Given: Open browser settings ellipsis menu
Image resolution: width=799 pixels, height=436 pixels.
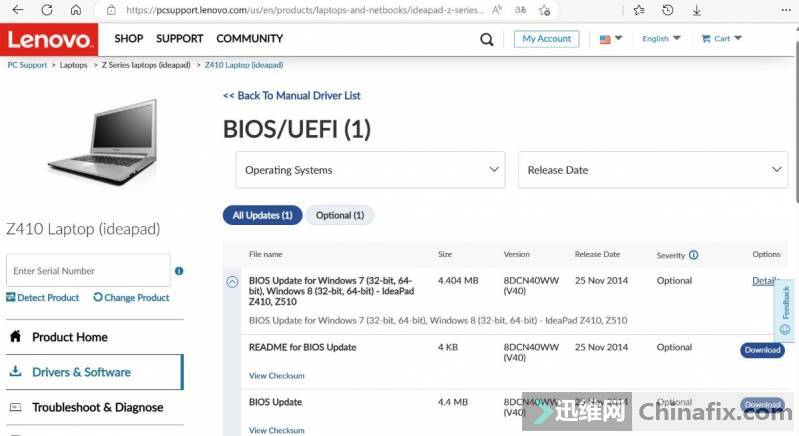Looking at the screenshot, I should pyautogui.click(x=786, y=10).
